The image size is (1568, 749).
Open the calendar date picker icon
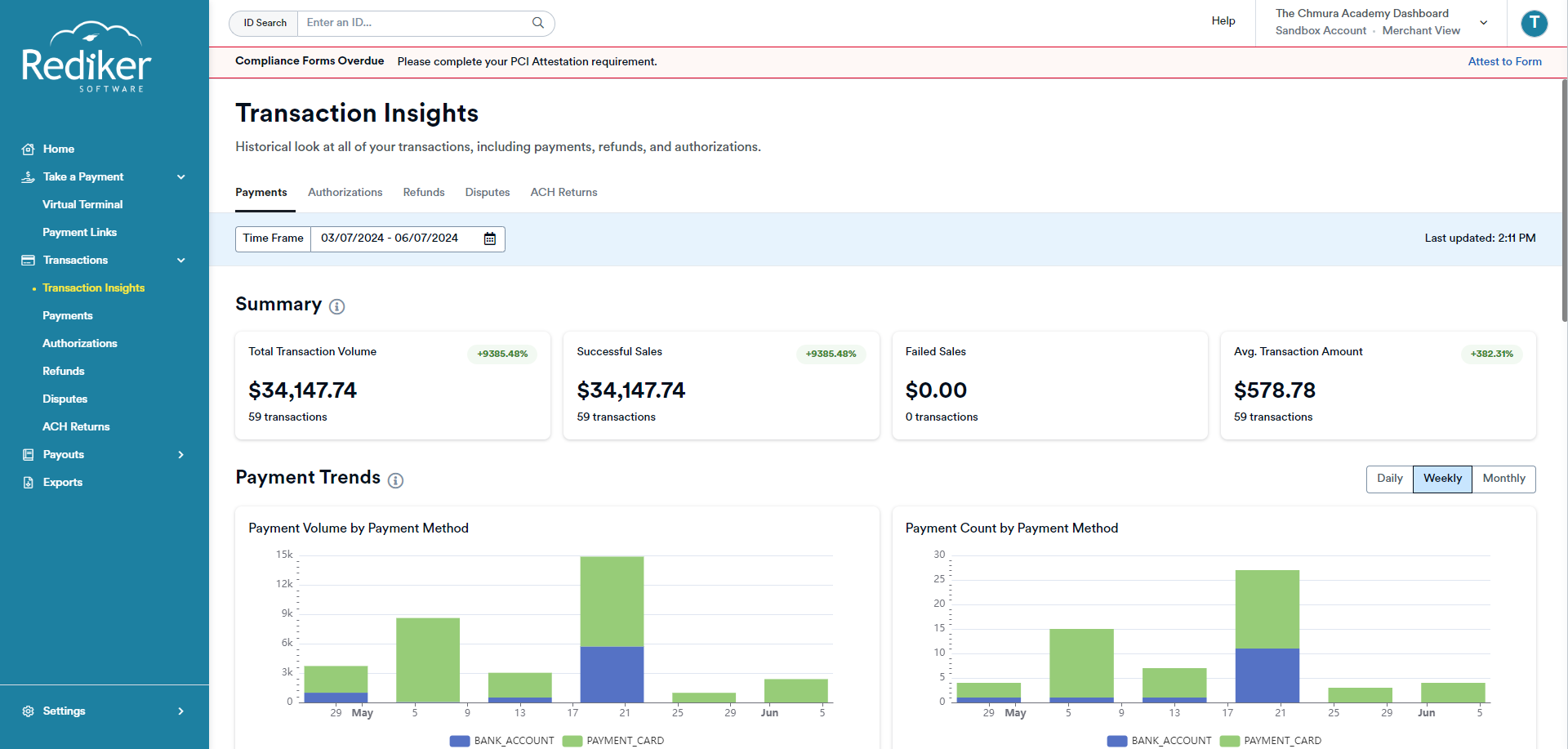pyautogui.click(x=490, y=239)
